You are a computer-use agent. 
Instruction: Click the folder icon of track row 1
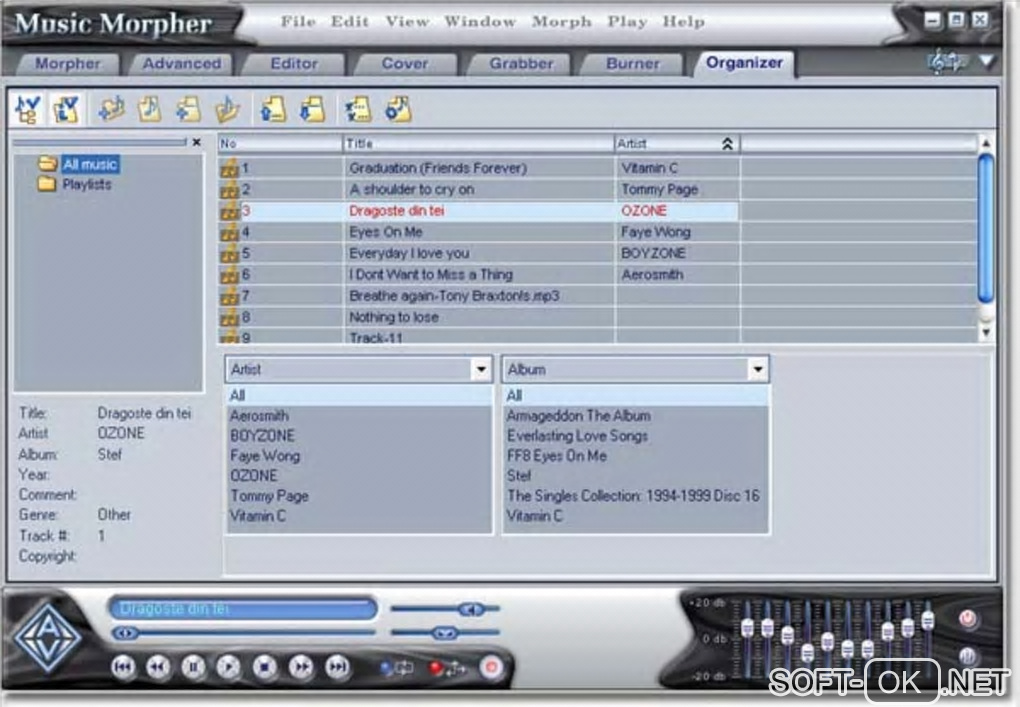[x=229, y=169]
